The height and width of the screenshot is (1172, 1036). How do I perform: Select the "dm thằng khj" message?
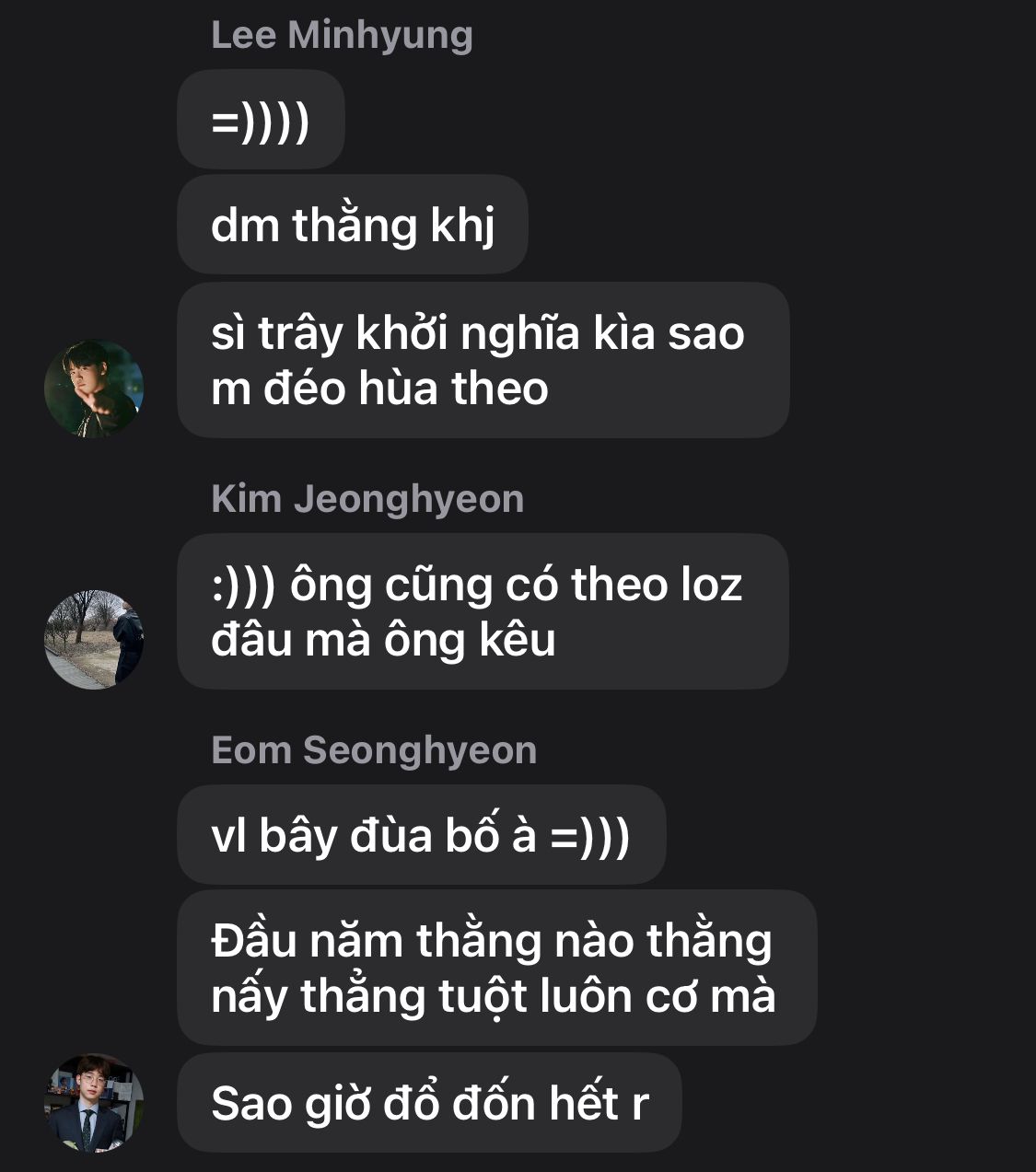tap(352, 225)
